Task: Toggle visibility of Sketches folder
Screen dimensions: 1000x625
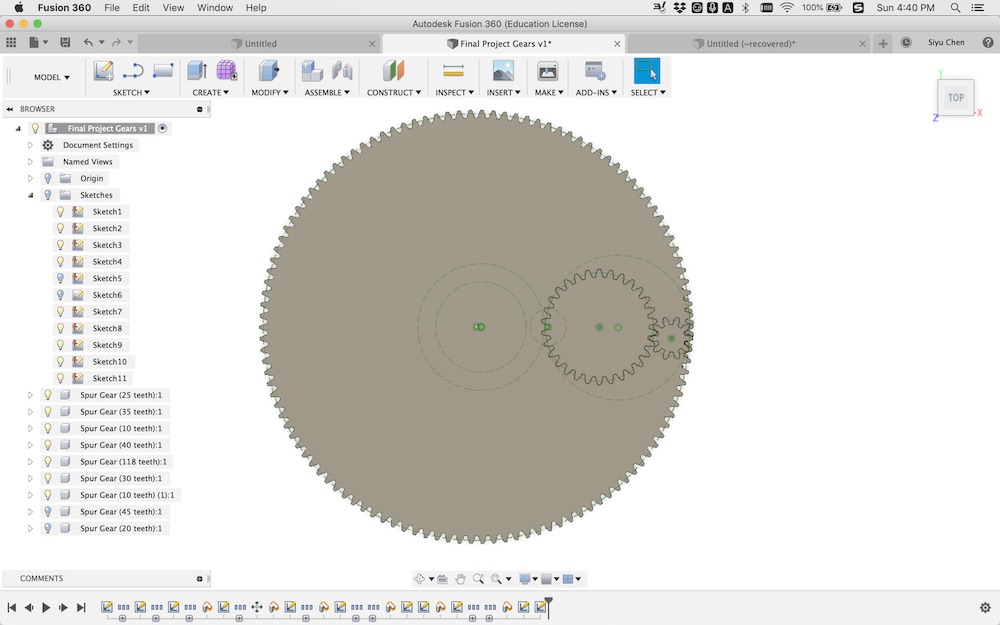Action: click(48, 195)
